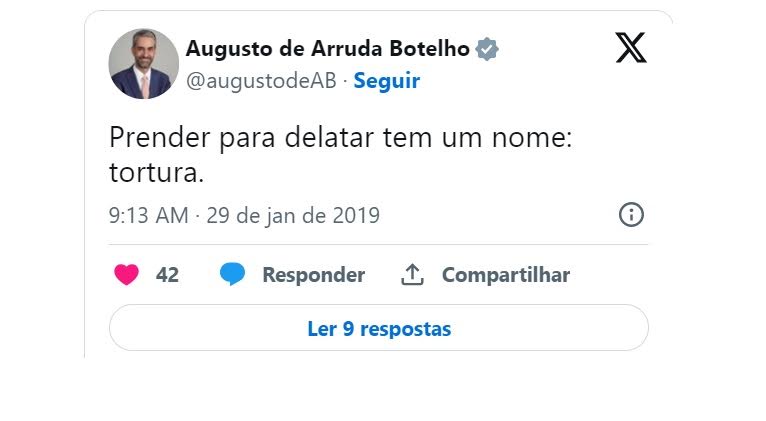Open Augusto de Arruda Botelho's profile photo

[x=143, y=64]
